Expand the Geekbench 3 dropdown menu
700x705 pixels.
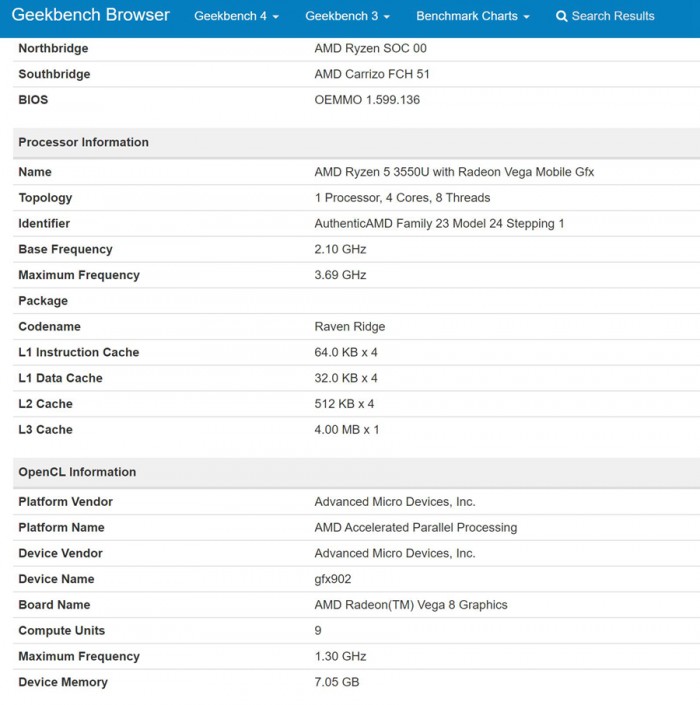347,16
